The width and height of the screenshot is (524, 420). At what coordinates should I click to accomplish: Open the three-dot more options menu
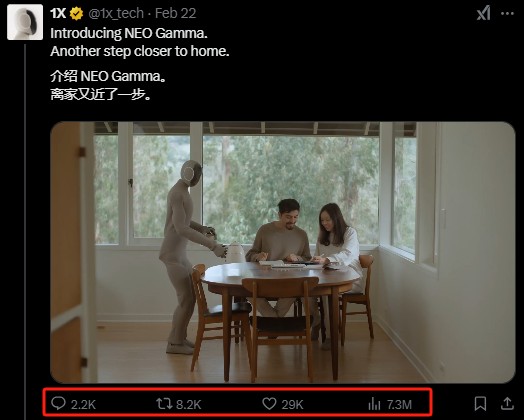pos(507,14)
